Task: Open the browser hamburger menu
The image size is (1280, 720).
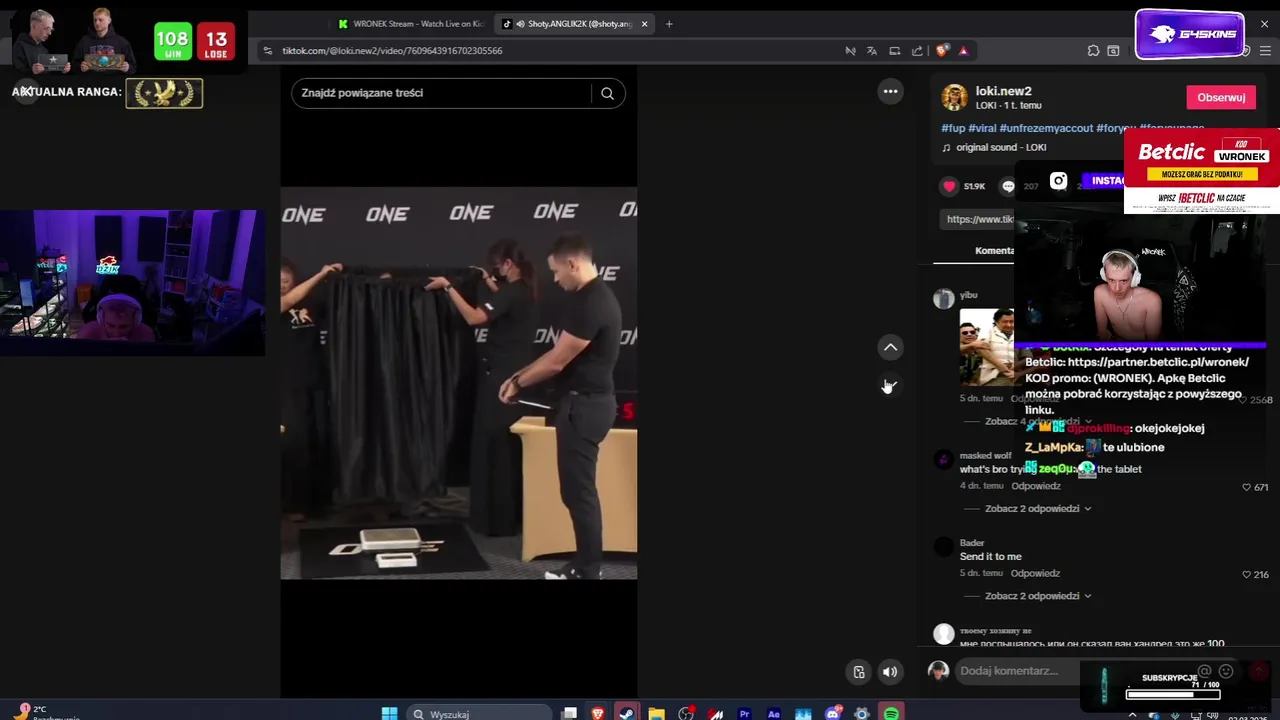Action: coord(1265,51)
